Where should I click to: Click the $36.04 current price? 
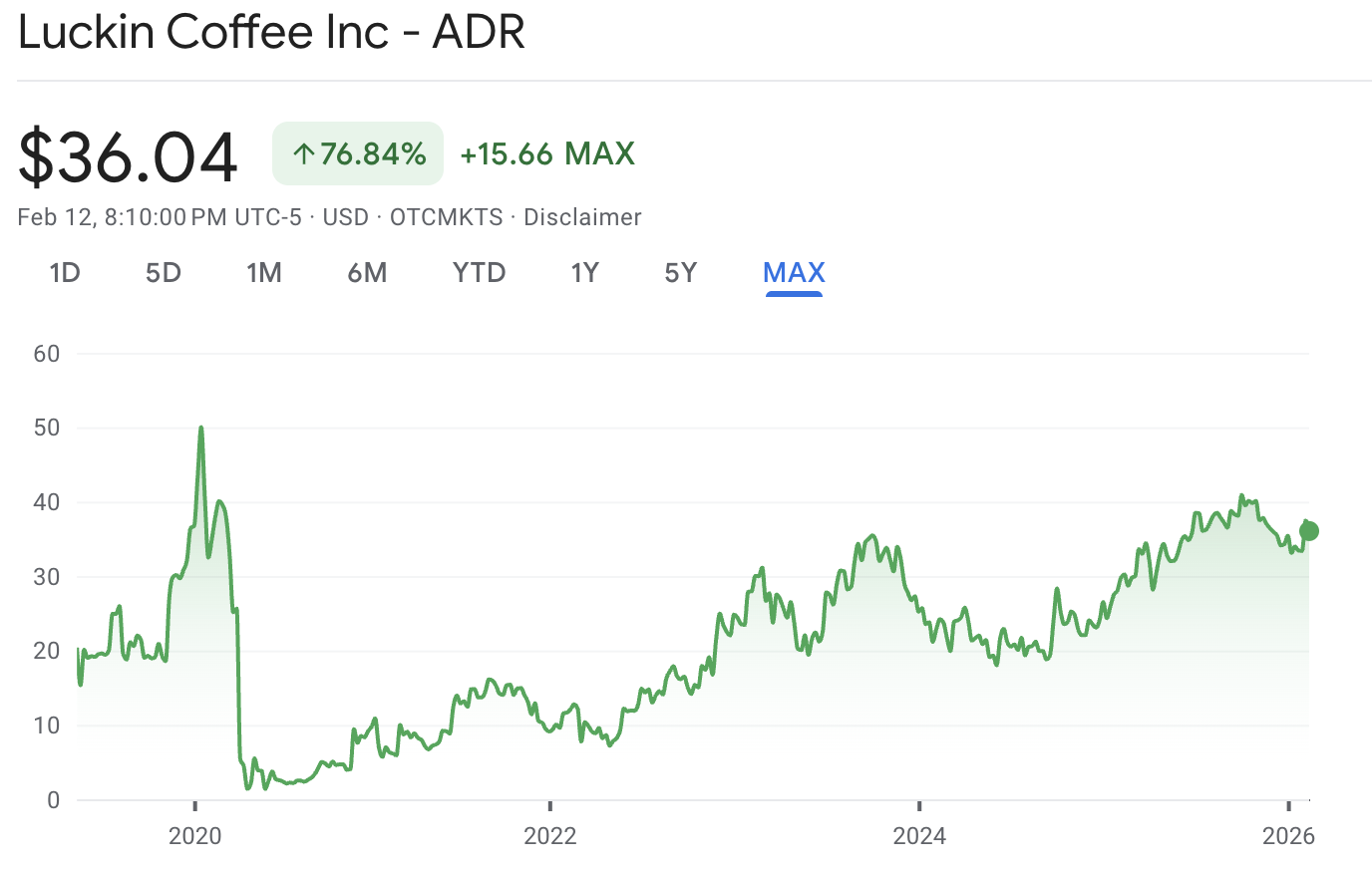coord(129,156)
